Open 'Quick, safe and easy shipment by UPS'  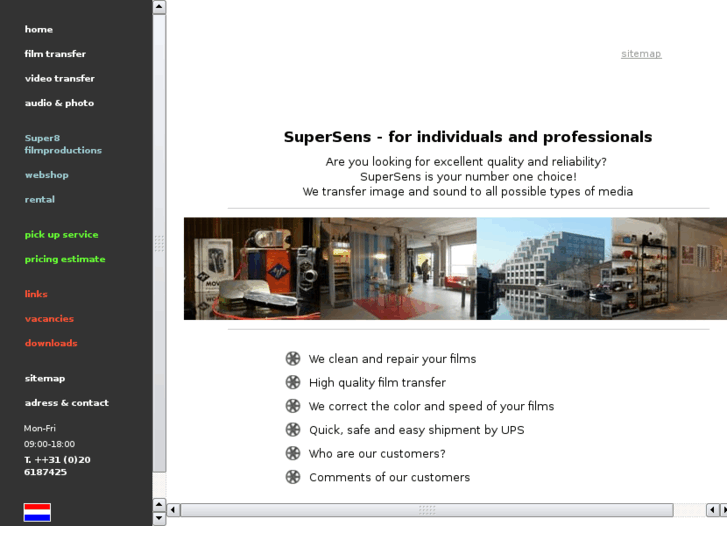point(416,430)
